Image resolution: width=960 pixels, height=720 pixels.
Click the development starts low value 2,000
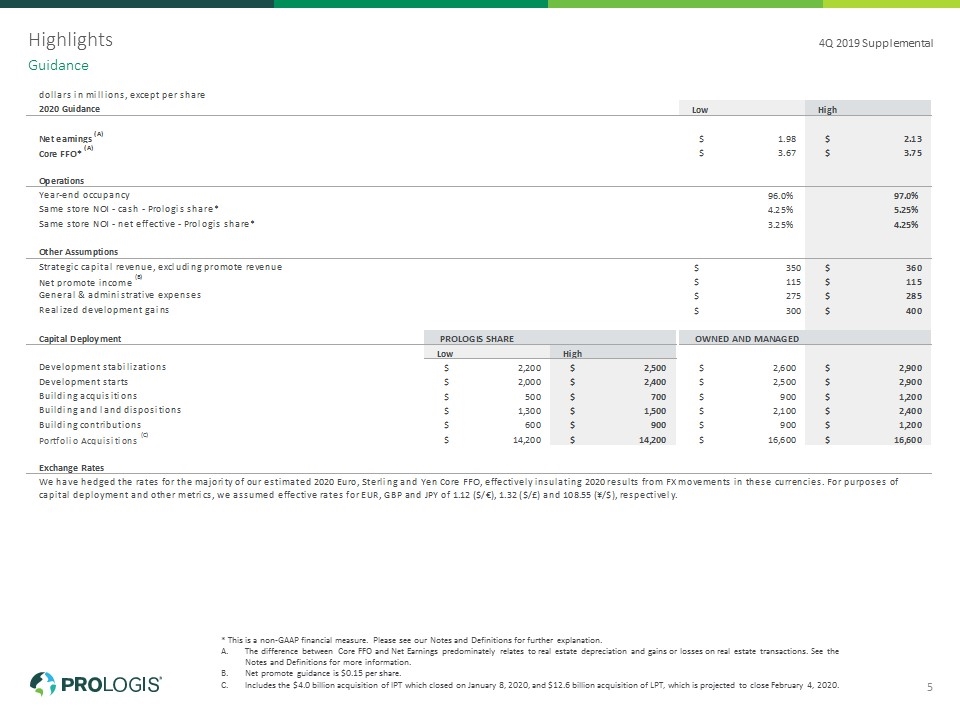click(x=530, y=382)
